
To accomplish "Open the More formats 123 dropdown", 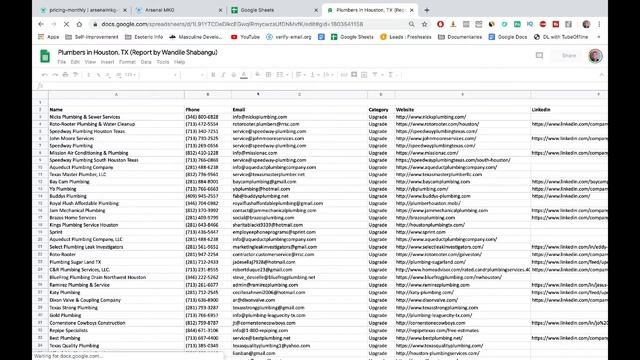I will coord(130,75).
